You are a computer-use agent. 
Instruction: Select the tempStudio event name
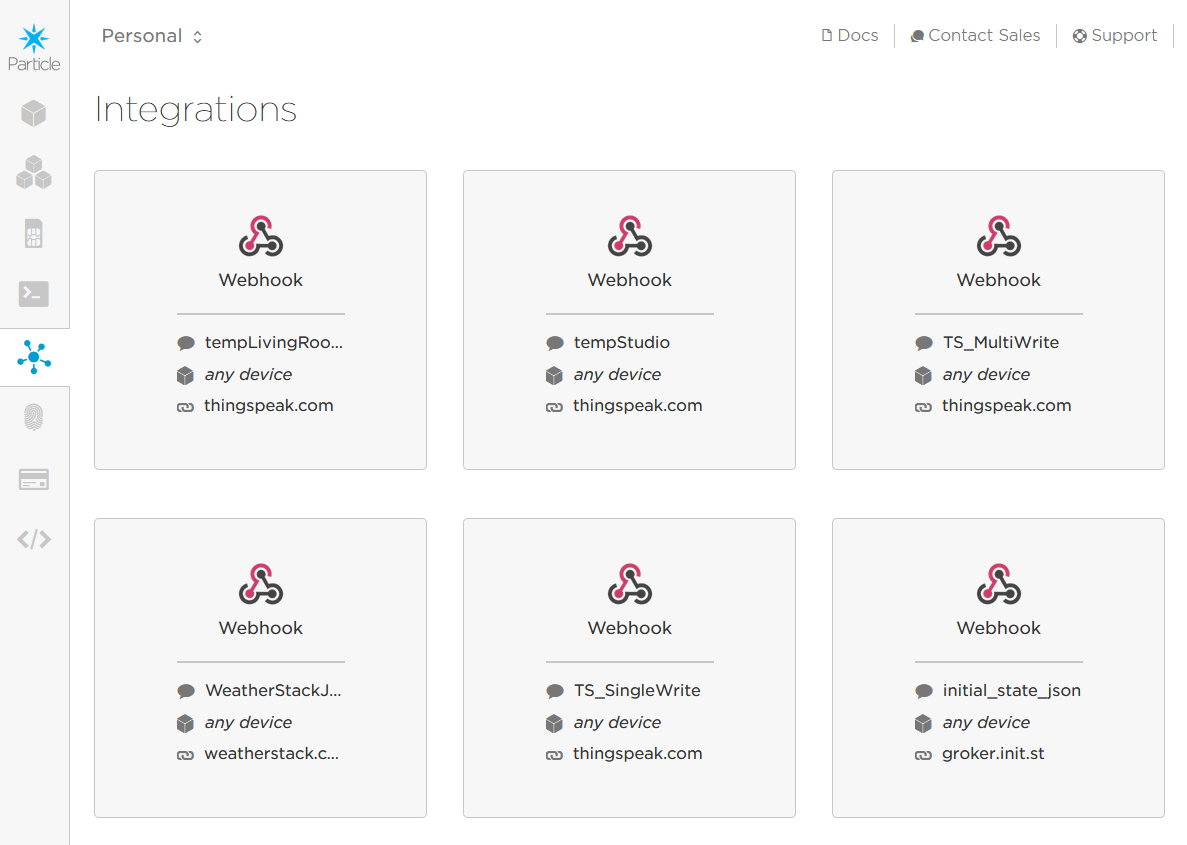point(622,342)
